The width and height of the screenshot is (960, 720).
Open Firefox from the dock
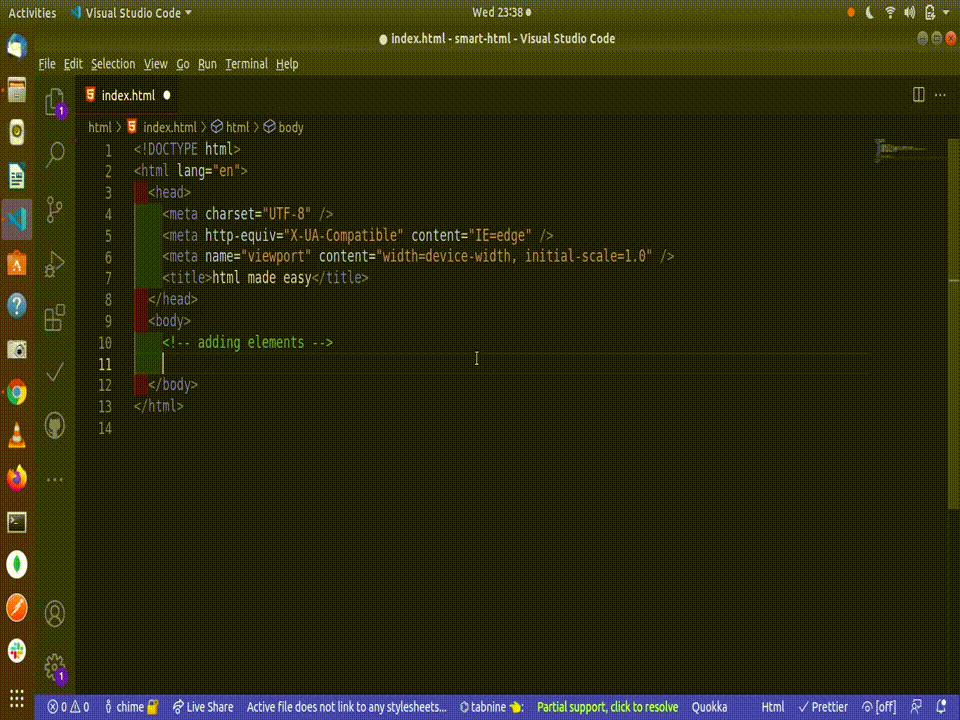(x=17, y=478)
